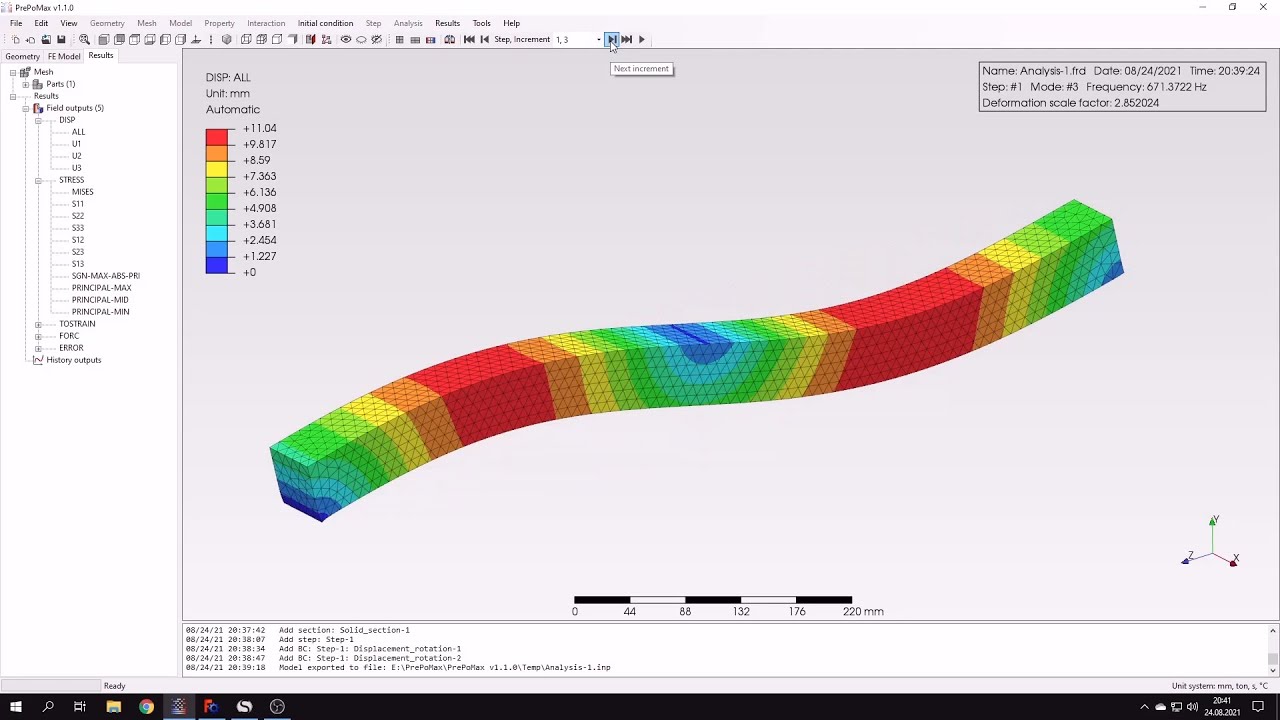This screenshot has width=1280, height=720.
Task: Click the Windows Start button
Action: tap(16, 707)
